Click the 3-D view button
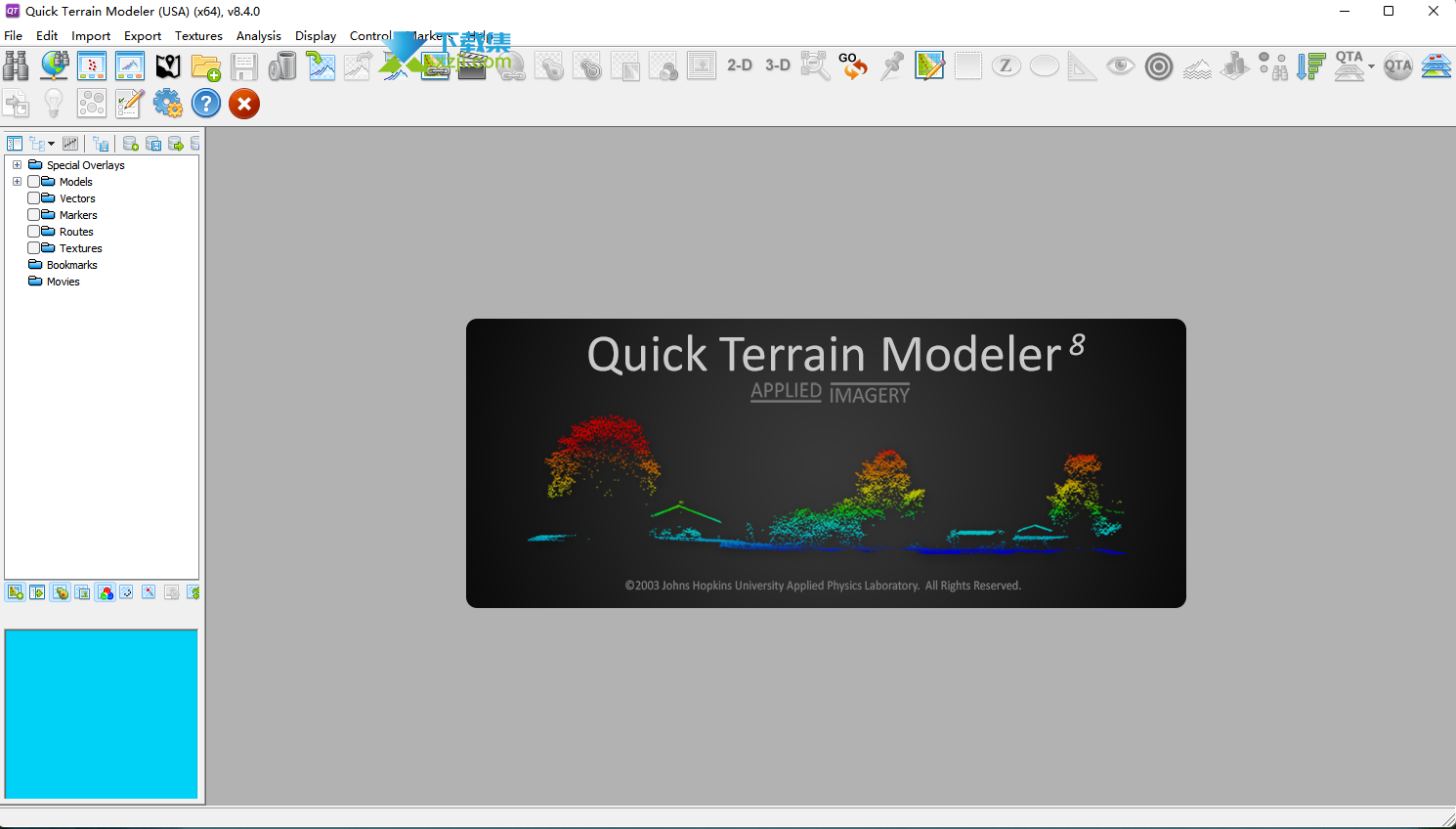The height and width of the screenshot is (829, 1456). pos(778,65)
